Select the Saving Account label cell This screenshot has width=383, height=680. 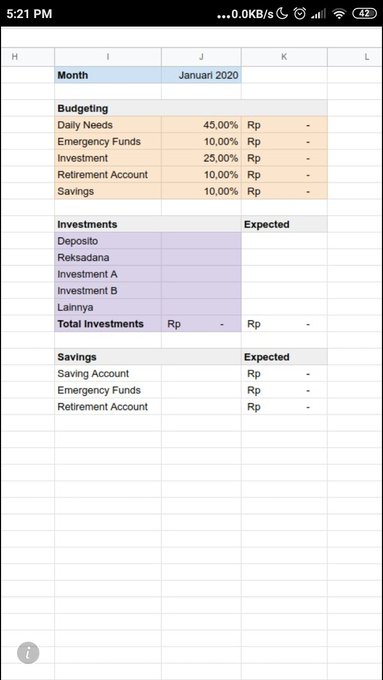[108, 374]
